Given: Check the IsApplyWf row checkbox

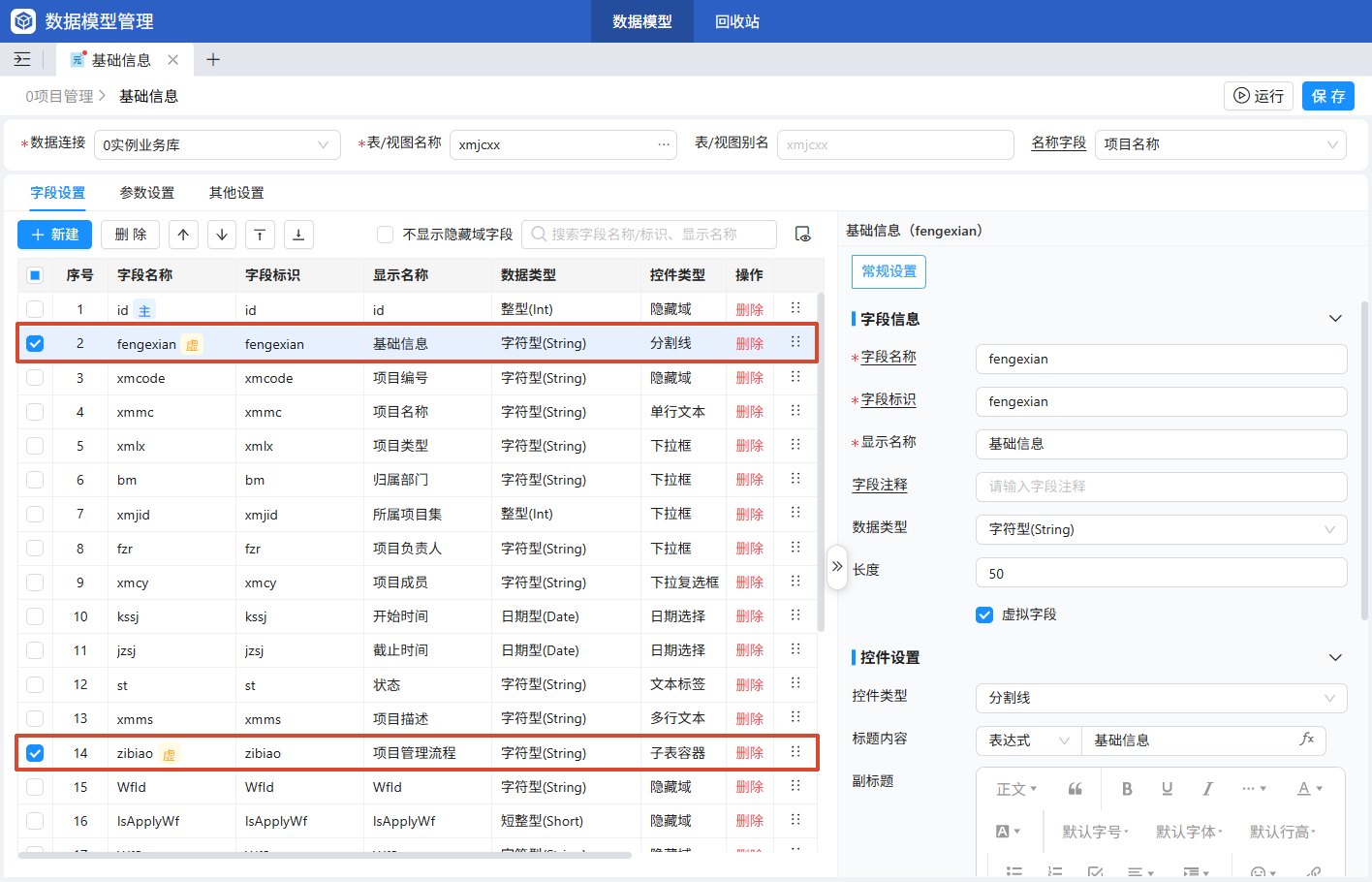Looking at the screenshot, I should [35, 821].
